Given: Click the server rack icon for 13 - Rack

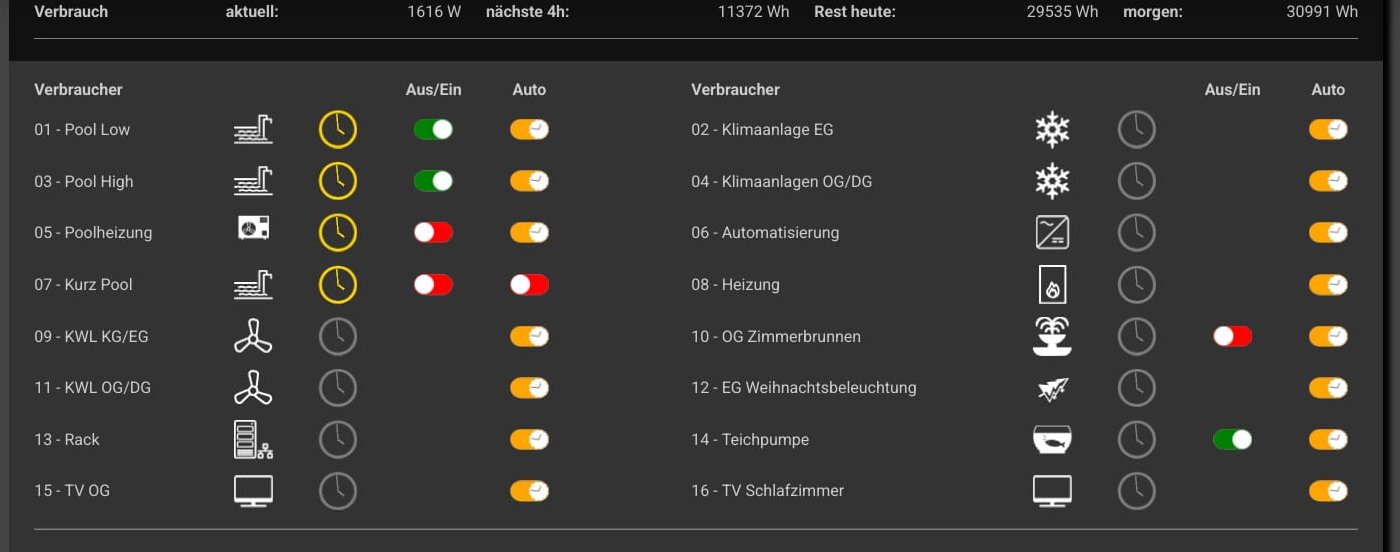Looking at the screenshot, I should [x=253, y=440].
